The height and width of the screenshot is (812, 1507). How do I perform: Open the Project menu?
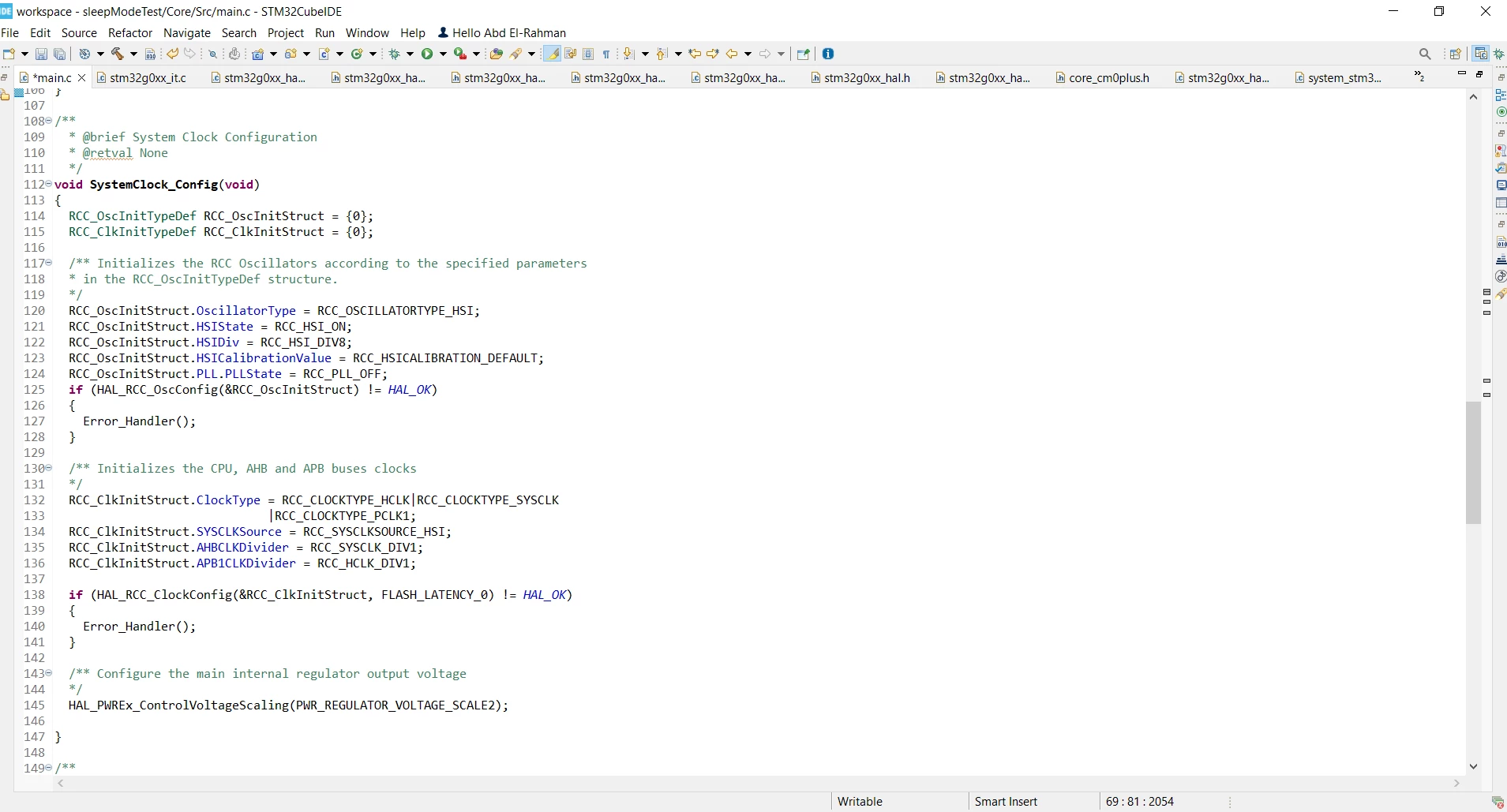[286, 33]
